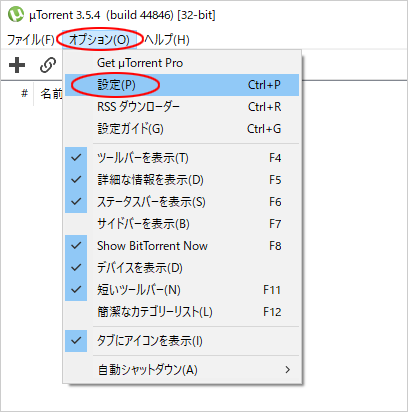Toggle ステータスバーを表示(S) option
Screen dimensions: 408x412
click(182, 202)
